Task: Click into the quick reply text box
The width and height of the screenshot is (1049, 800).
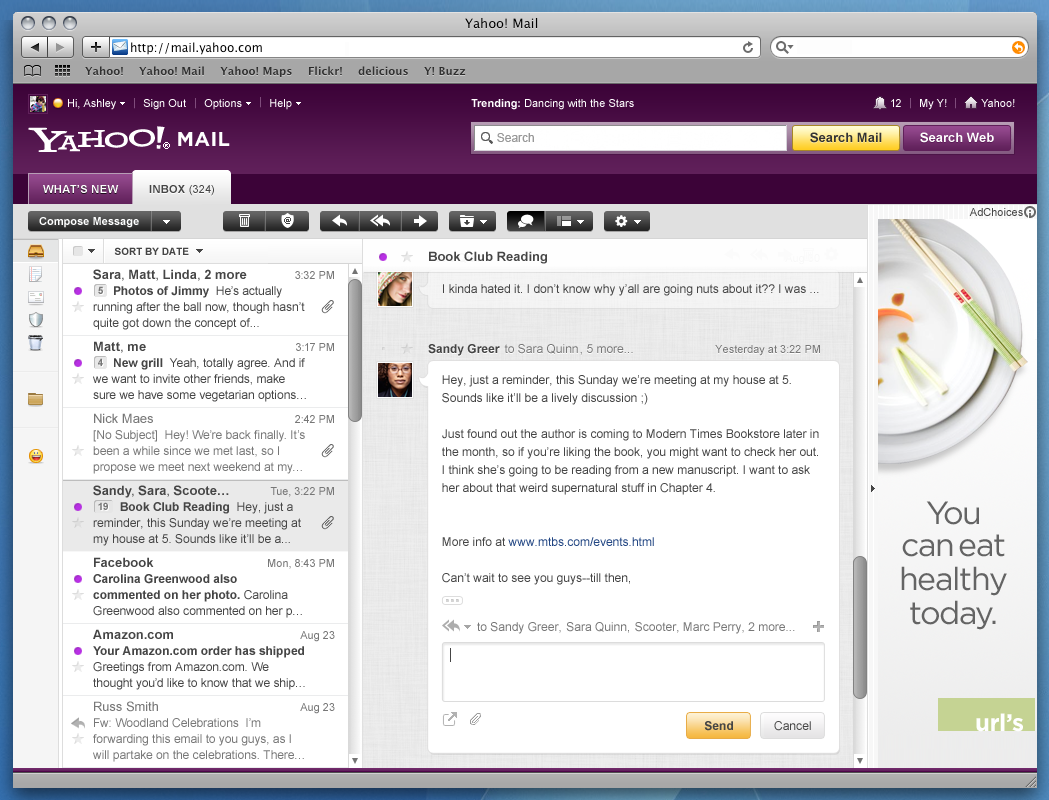Action: coord(633,672)
